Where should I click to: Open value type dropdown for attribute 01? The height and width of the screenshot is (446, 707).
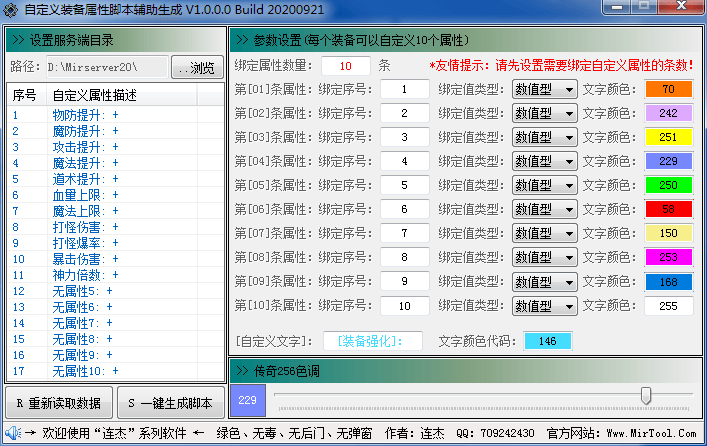(x=544, y=89)
